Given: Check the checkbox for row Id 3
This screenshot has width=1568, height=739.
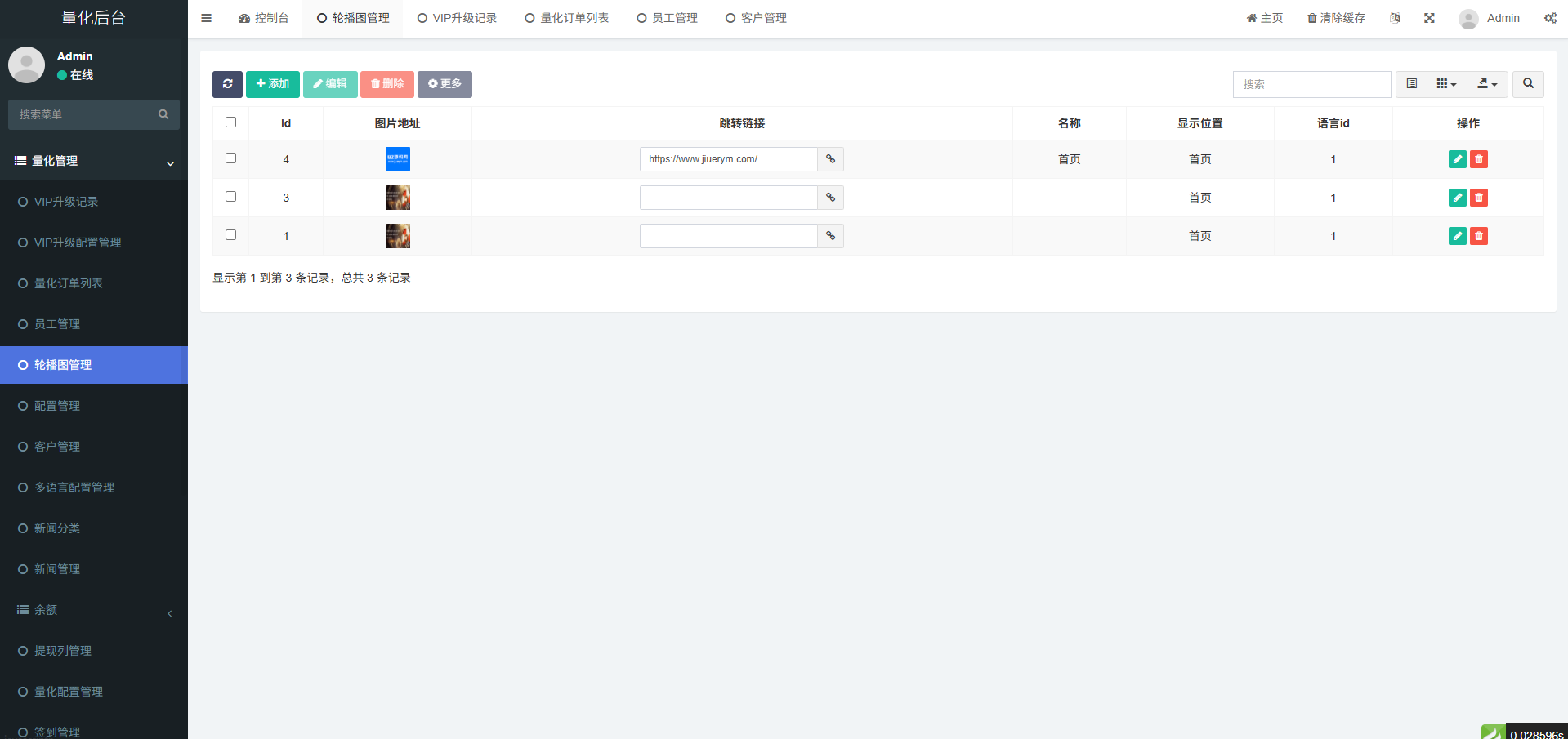Looking at the screenshot, I should [230, 197].
